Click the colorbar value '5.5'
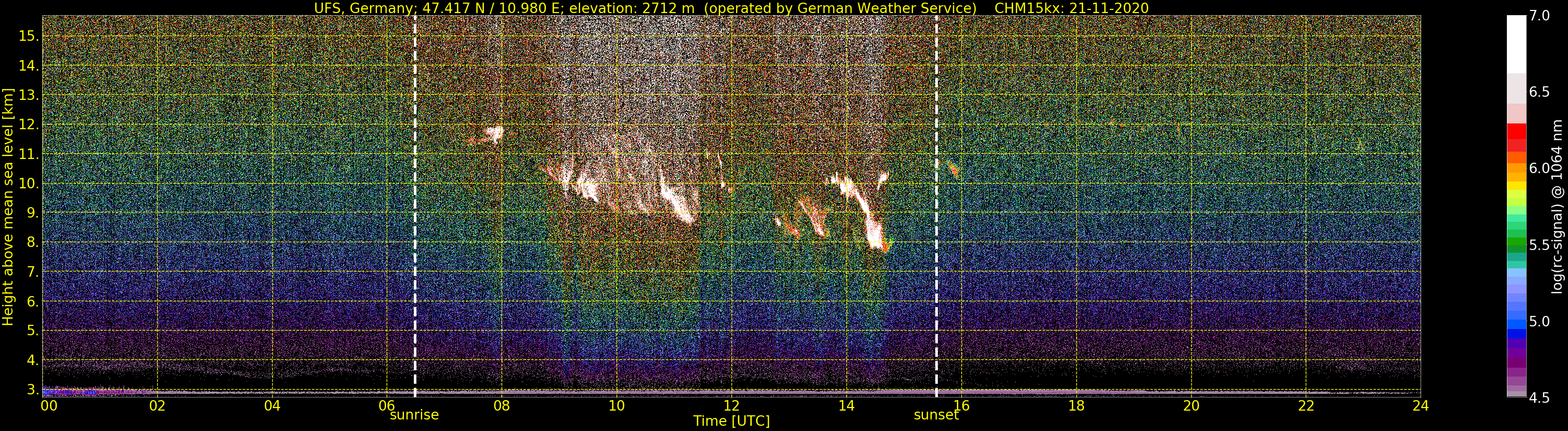The height and width of the screenshot is (431, 1568). (x=1539, y=244)
